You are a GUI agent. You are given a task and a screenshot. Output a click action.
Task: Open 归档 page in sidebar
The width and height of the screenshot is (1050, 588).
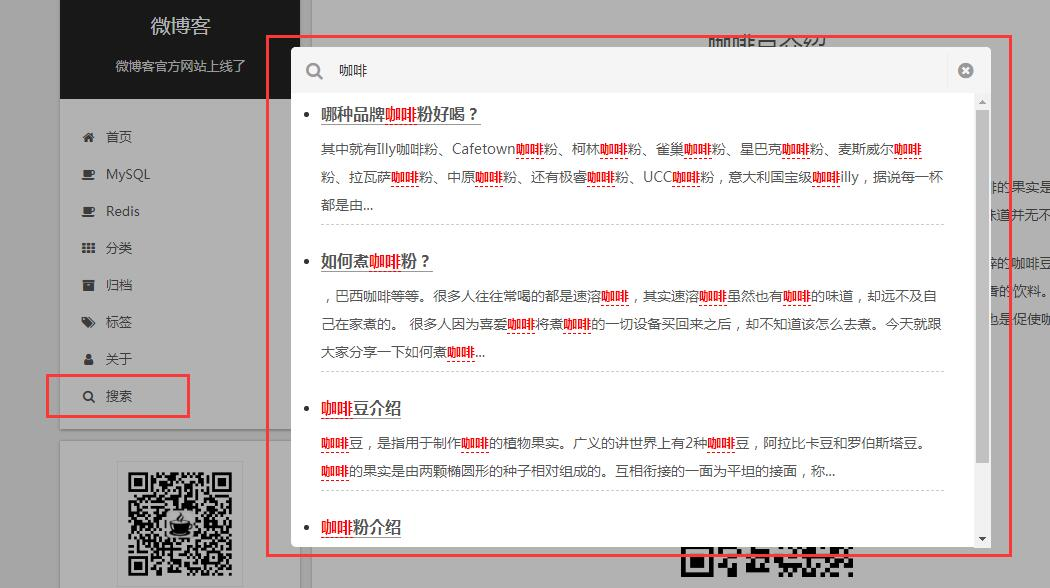[119, 285]
